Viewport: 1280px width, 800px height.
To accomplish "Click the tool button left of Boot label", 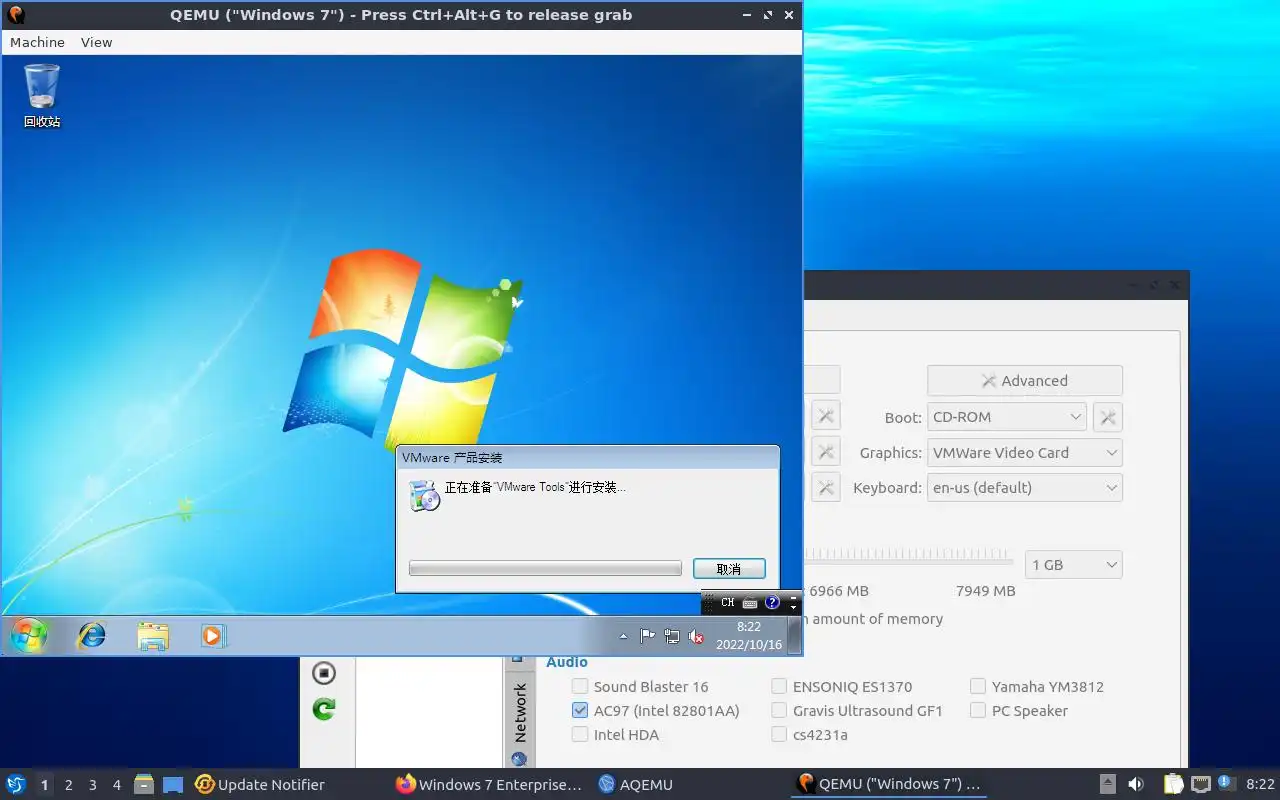I will [825, 417].
